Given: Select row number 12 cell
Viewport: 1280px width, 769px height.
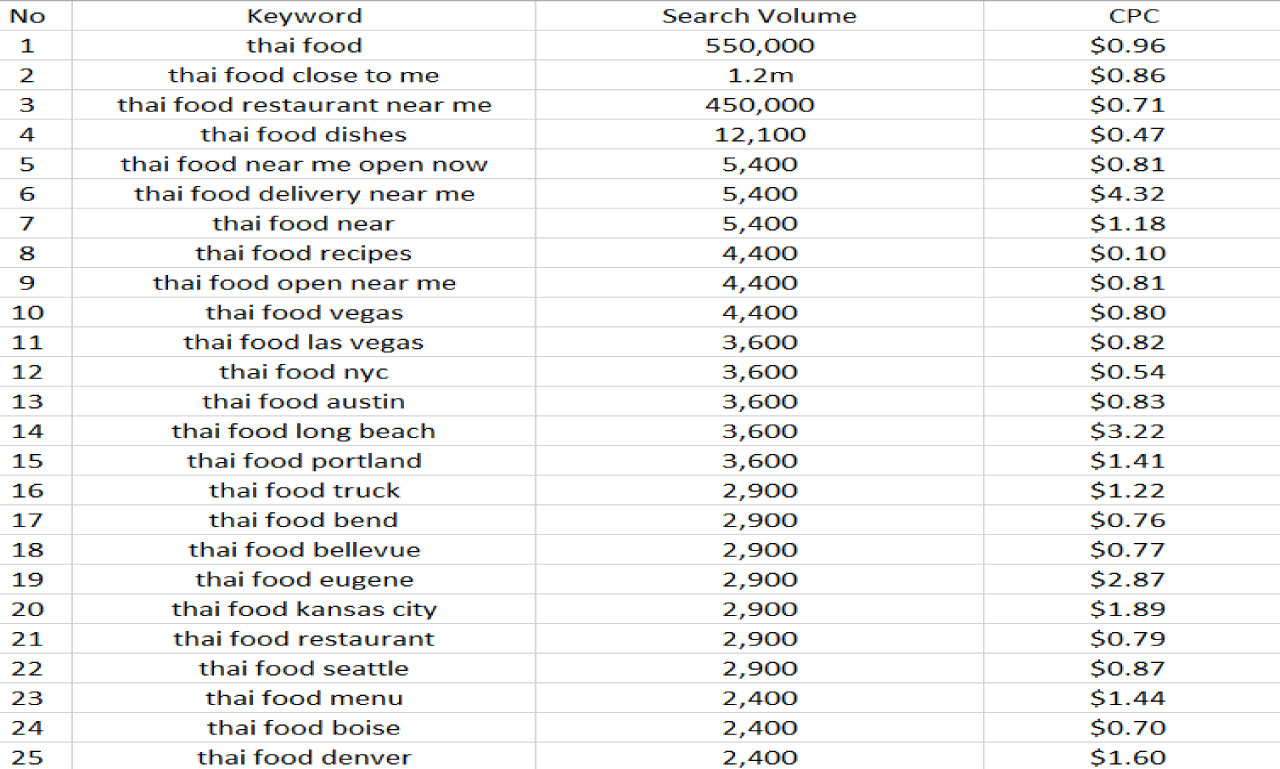Looking at the screenshot, I should coord(27,372).
